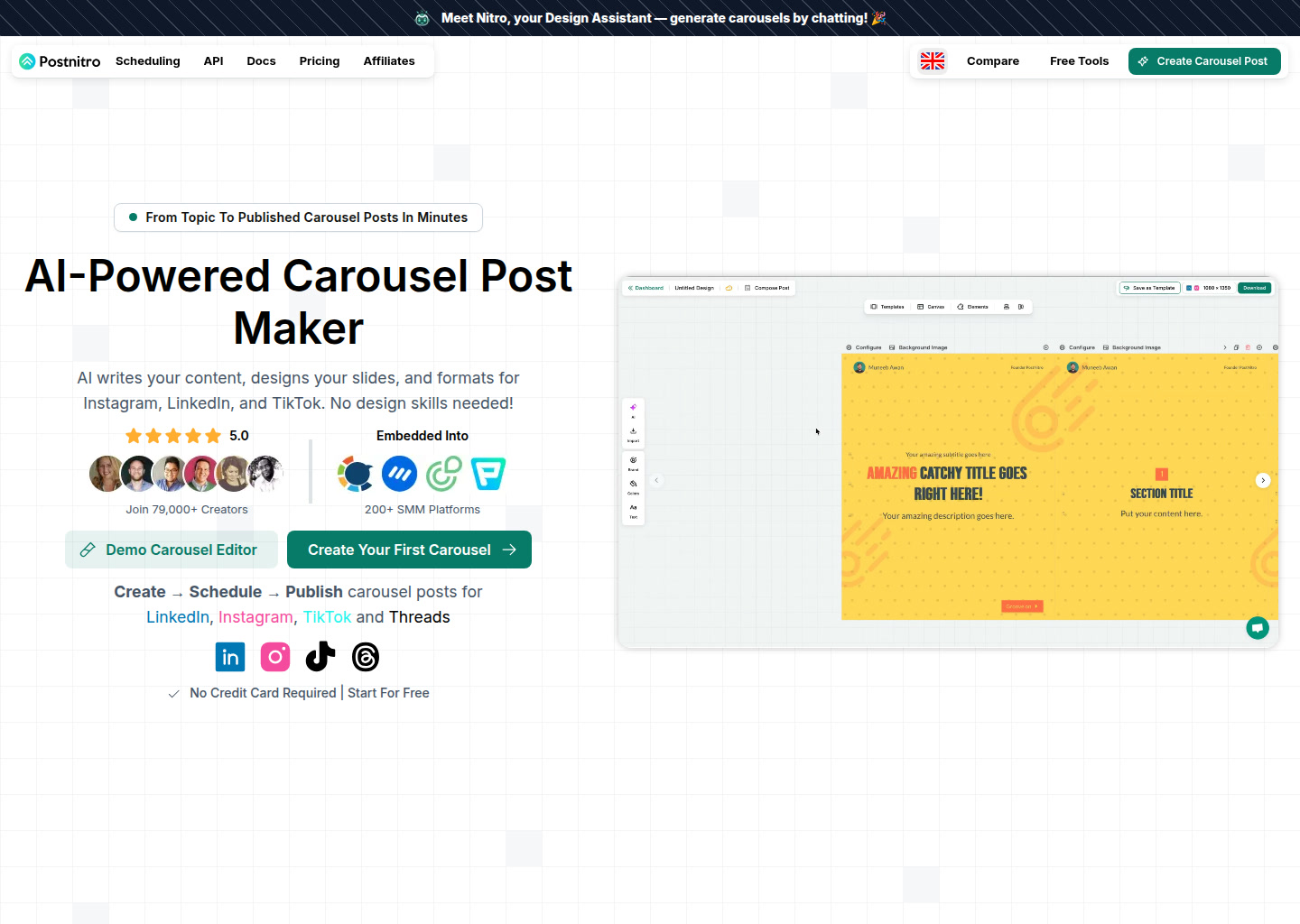Click Create Your First Carousel button
This screenshot has height=924, width=1300.
click(409, 550)
